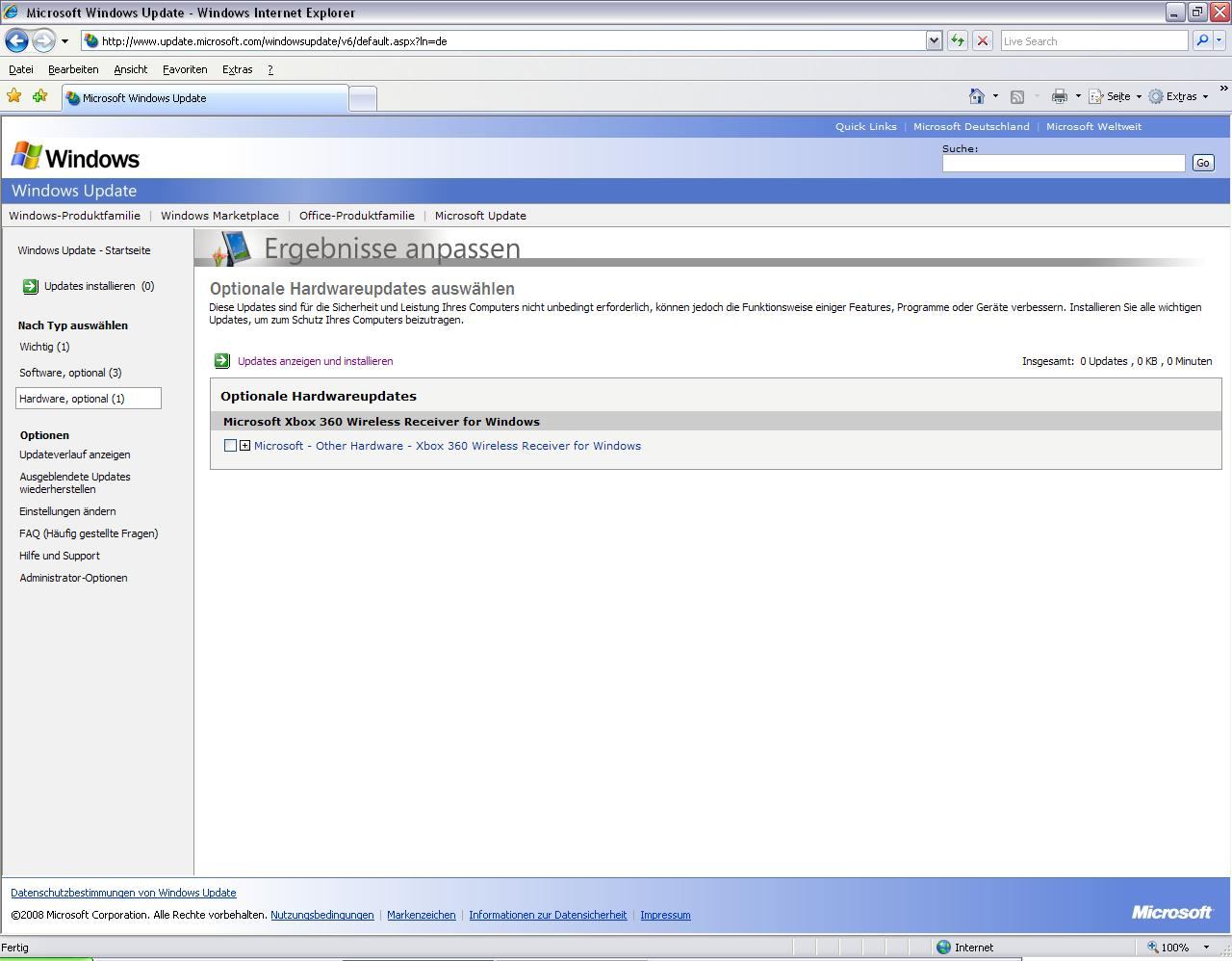Screen dimensions: 1232x961
Task: Go to Windows Update - Startseite
Action: tap(84, 250)
